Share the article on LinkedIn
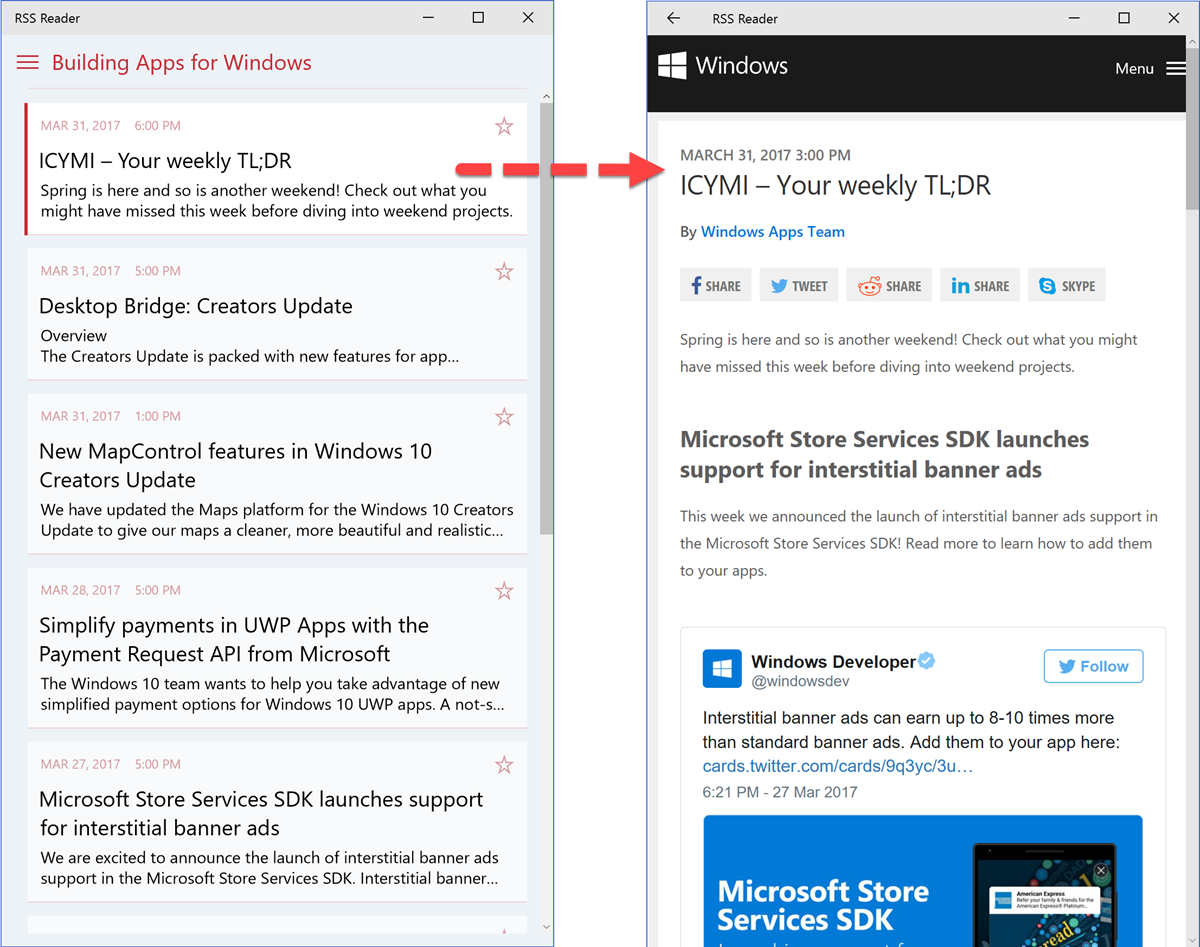Screen dimensions: 1200x947 tap(980, 286)
